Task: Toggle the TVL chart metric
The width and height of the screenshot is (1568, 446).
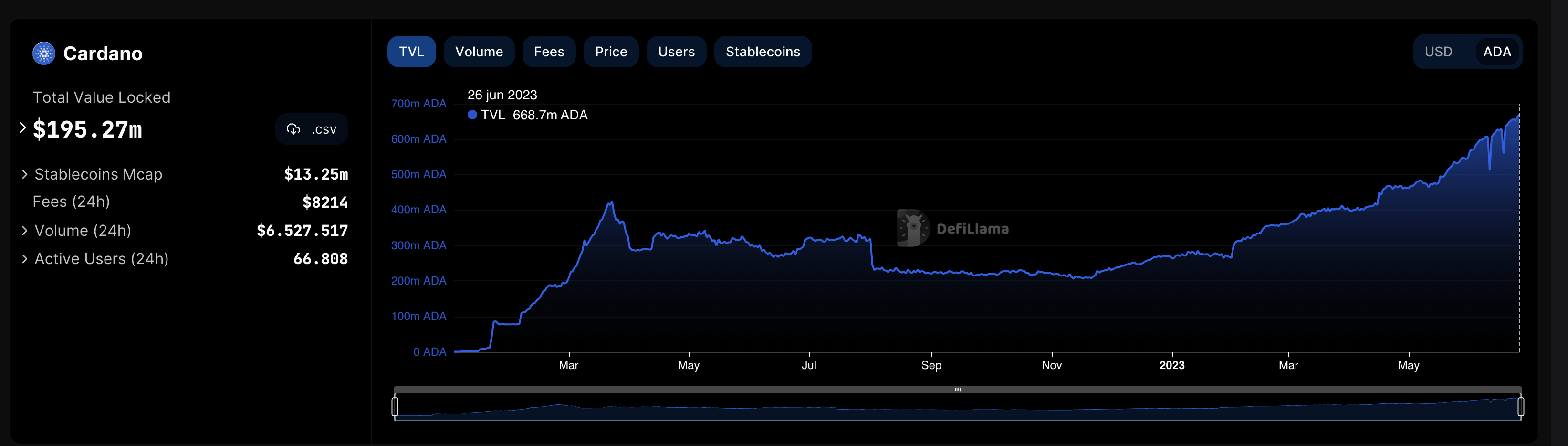Action: pyautogui.click(x=411, y=52)
